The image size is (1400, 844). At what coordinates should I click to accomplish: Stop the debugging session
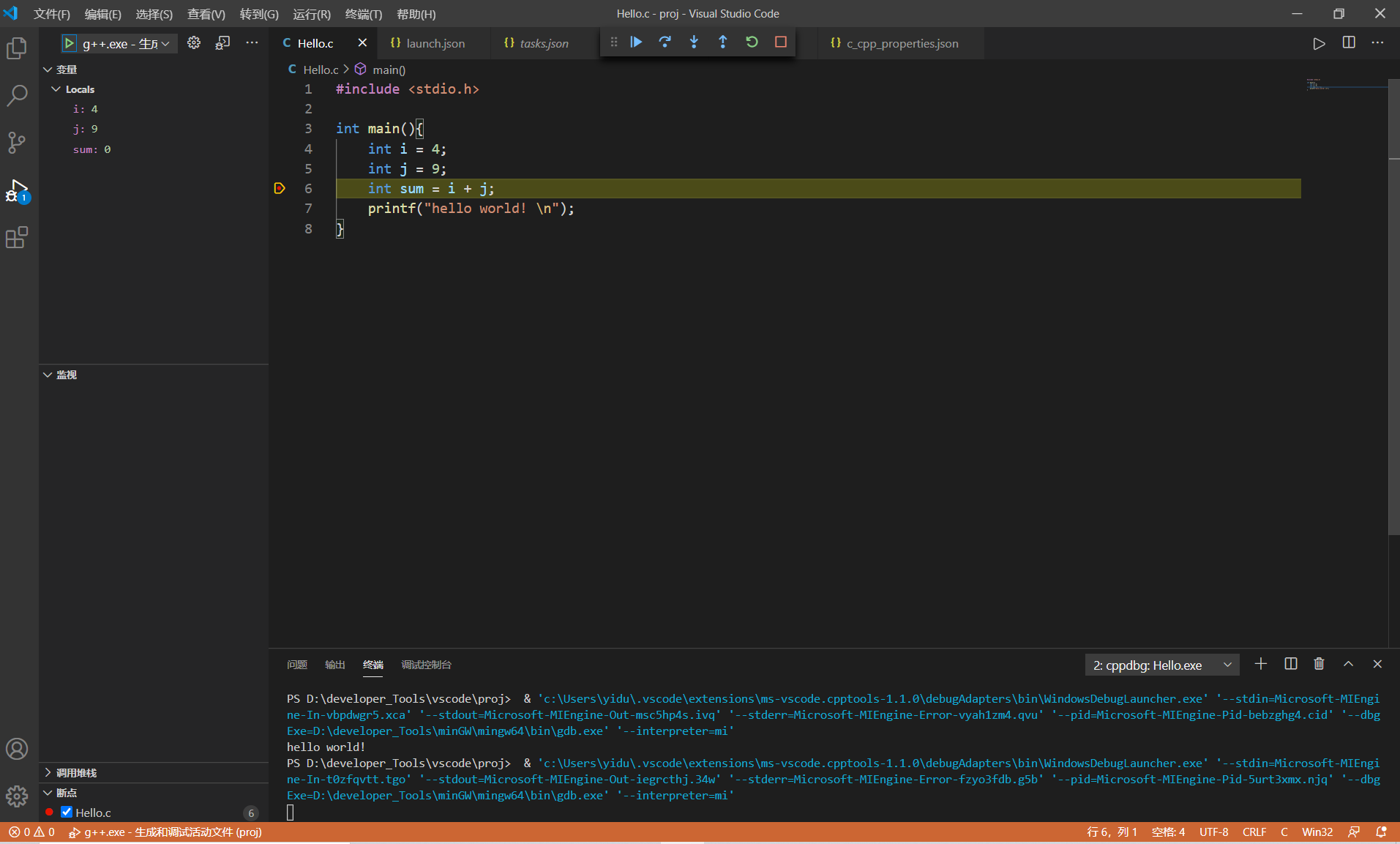(781, 42)
